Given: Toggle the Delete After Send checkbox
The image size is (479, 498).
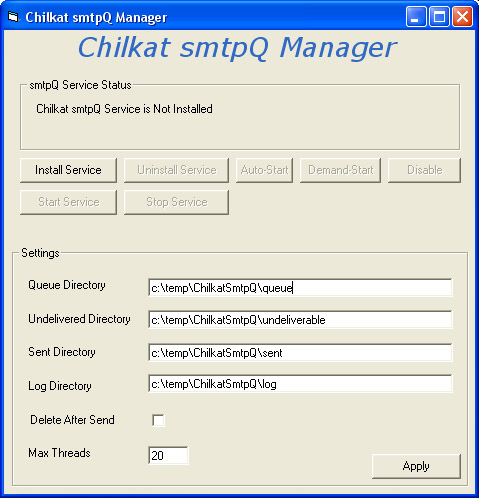Looking at the screenshot, I should [x=158, y=420].
